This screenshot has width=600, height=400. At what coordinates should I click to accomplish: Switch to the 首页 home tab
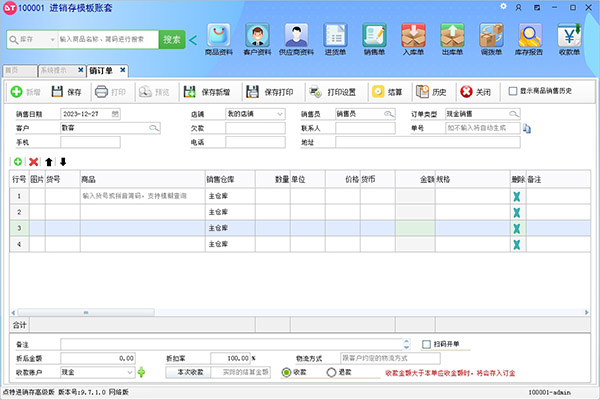pyautogui.click(x=20, y=71)
